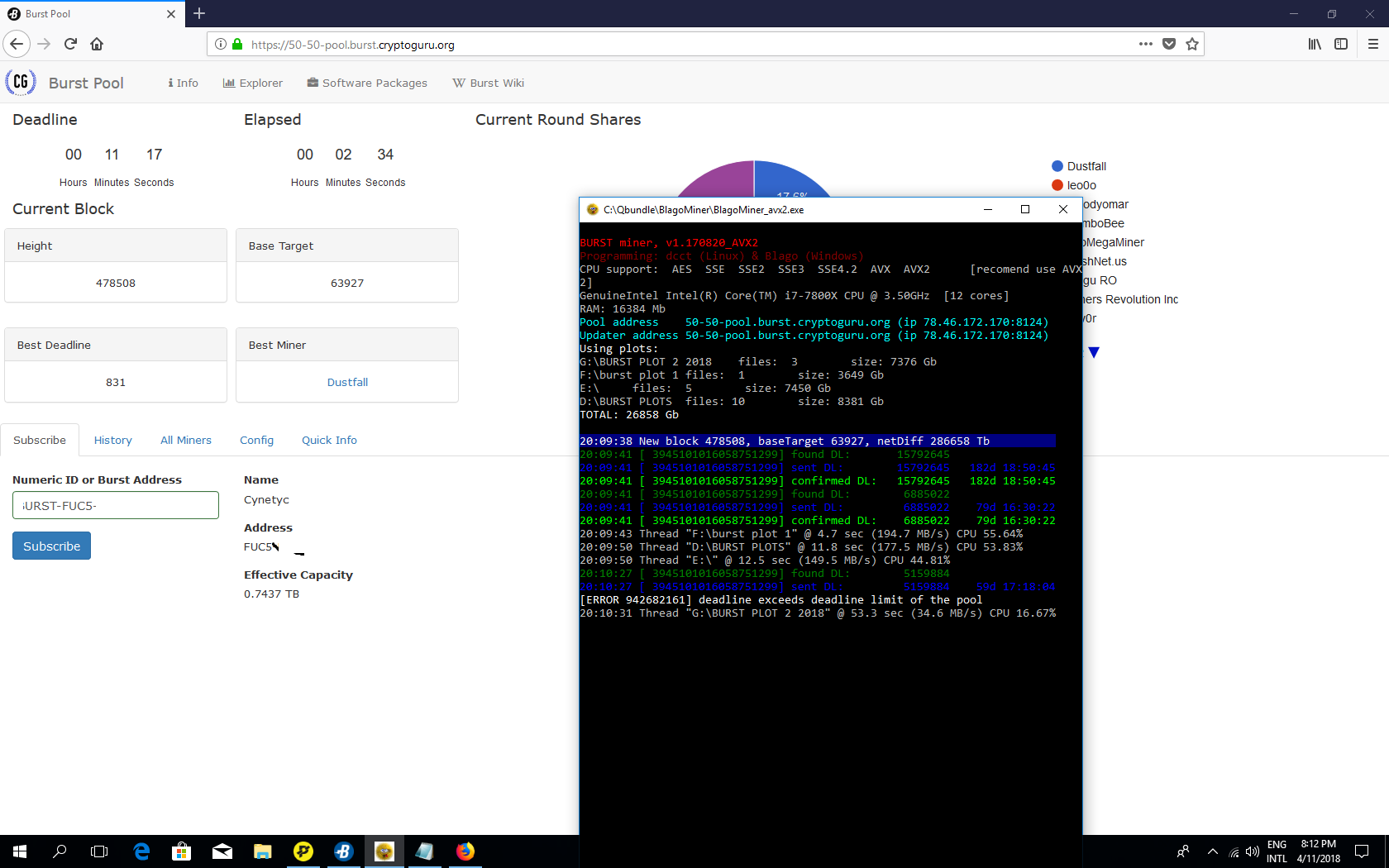Open File Explorer from the taskbar

point(263,851)
